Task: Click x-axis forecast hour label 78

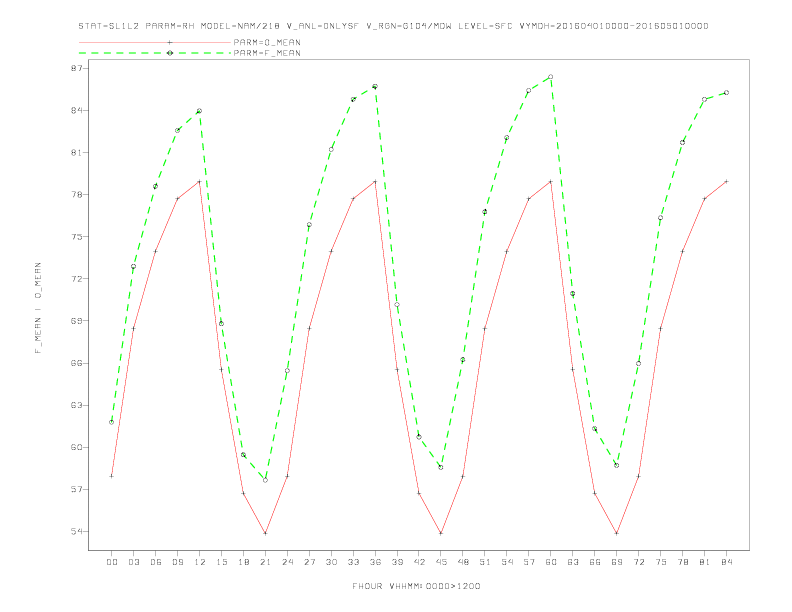Action: [682, 562]
